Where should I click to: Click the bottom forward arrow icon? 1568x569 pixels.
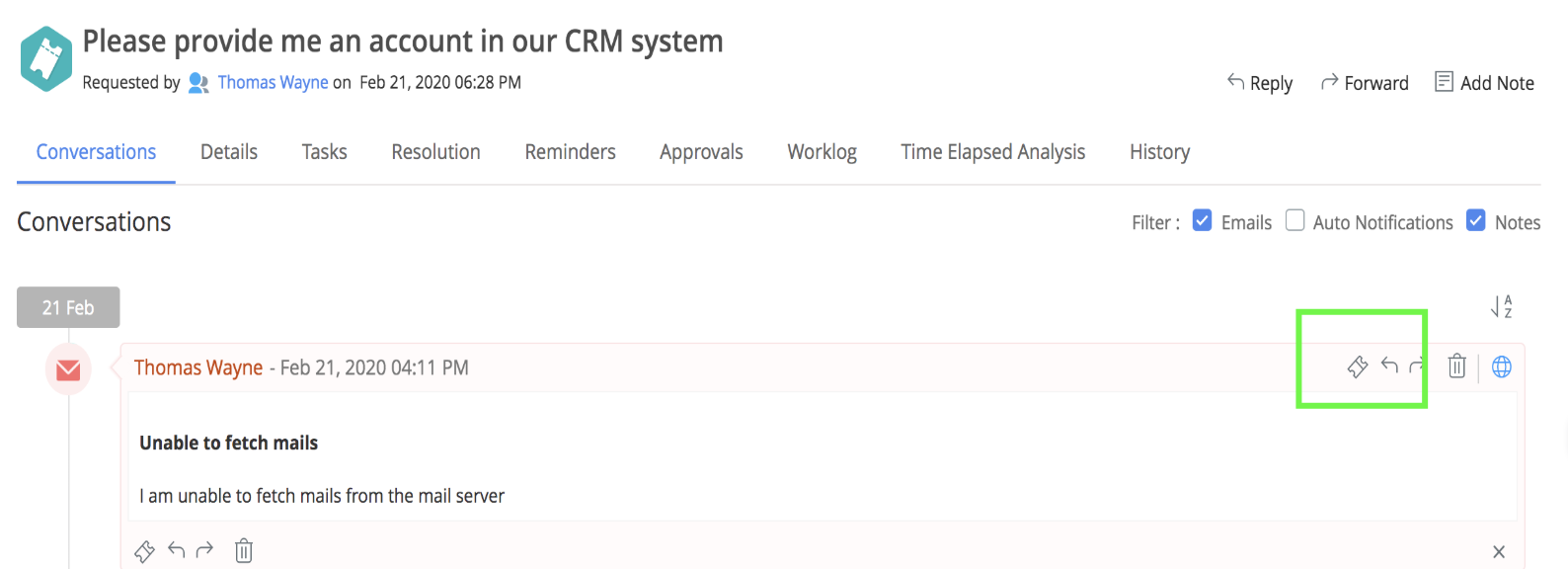click(x=204, y=549)
